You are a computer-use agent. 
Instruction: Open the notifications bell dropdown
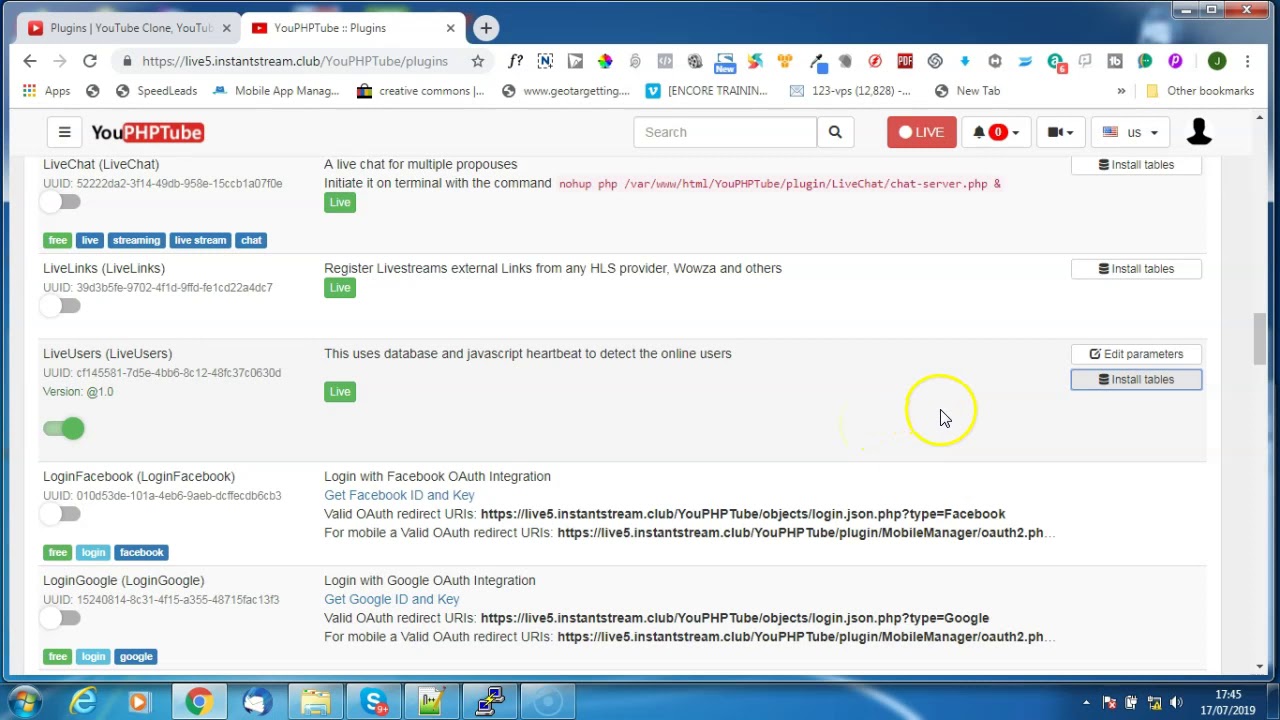pyautogui.click(x=995, y=132)
